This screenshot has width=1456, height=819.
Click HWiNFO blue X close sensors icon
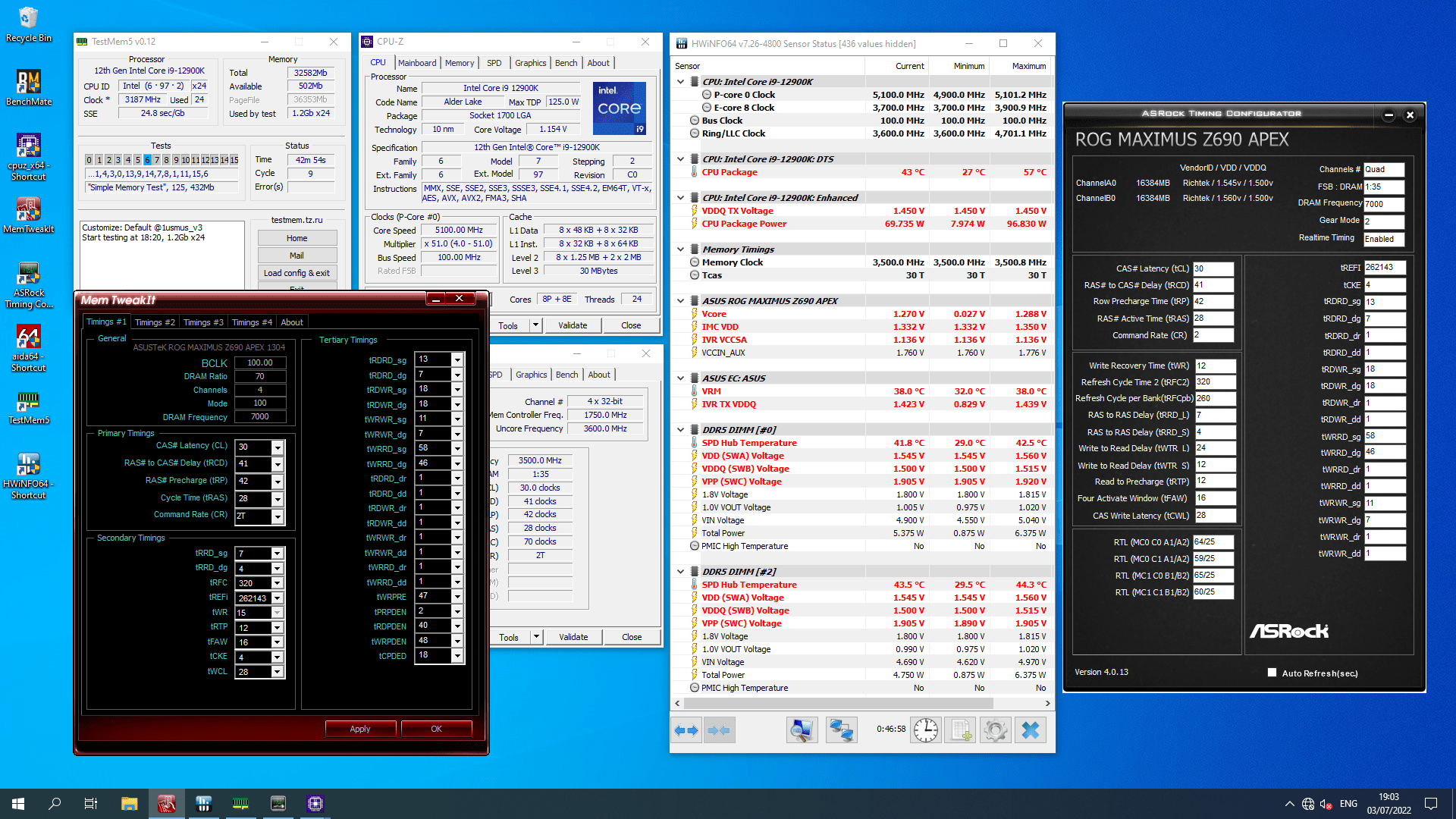(x=1031, y=730)
